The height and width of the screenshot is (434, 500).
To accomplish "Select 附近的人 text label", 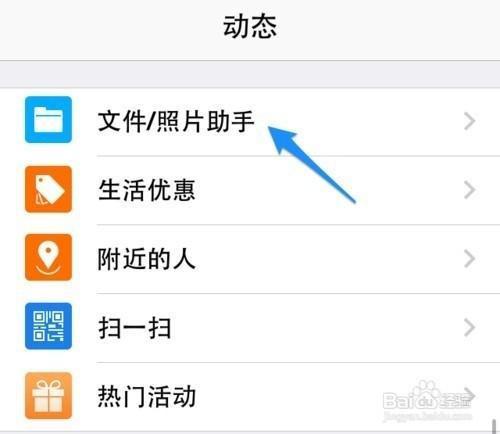I will [x=146, y=259].
